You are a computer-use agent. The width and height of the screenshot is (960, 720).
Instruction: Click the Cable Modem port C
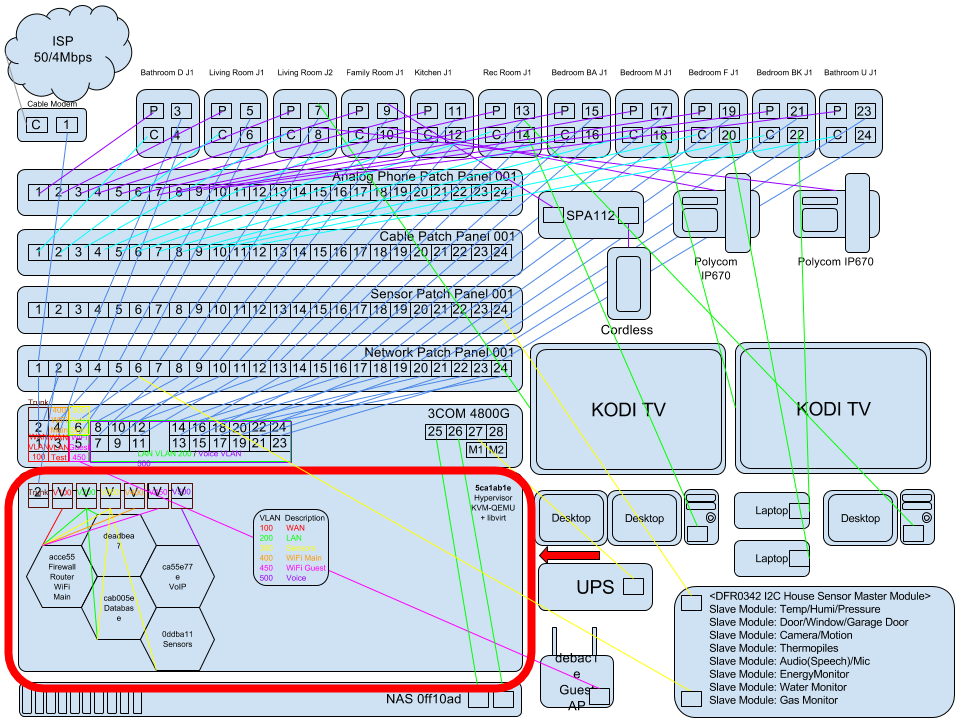[x=36, y=125]
